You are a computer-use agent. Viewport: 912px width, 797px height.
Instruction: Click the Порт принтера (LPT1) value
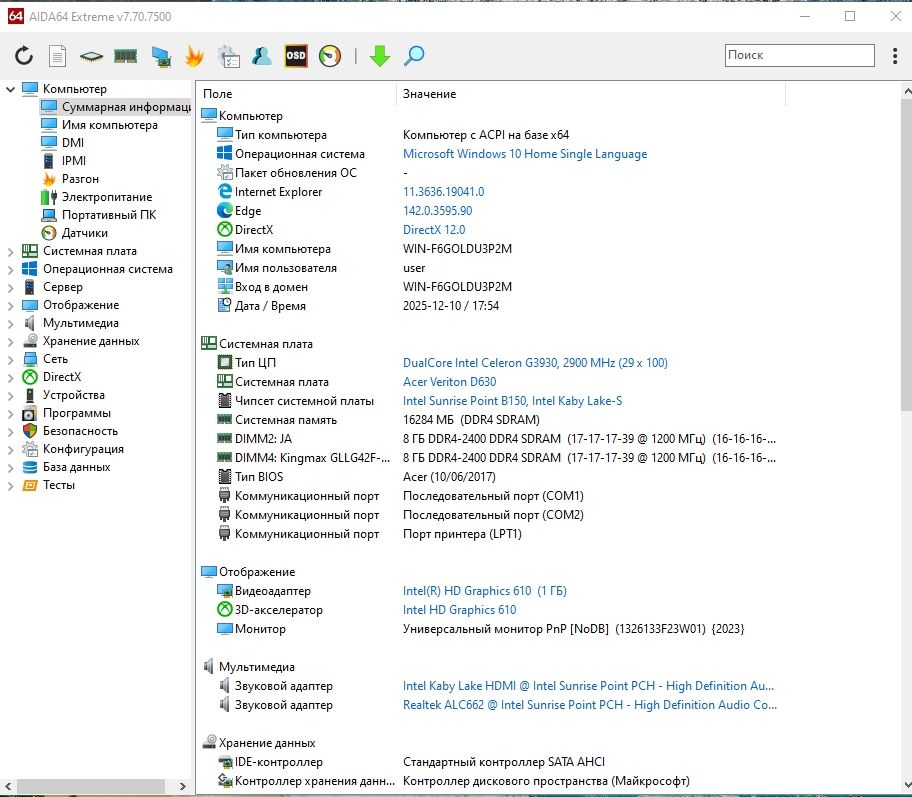click(462, 534)
